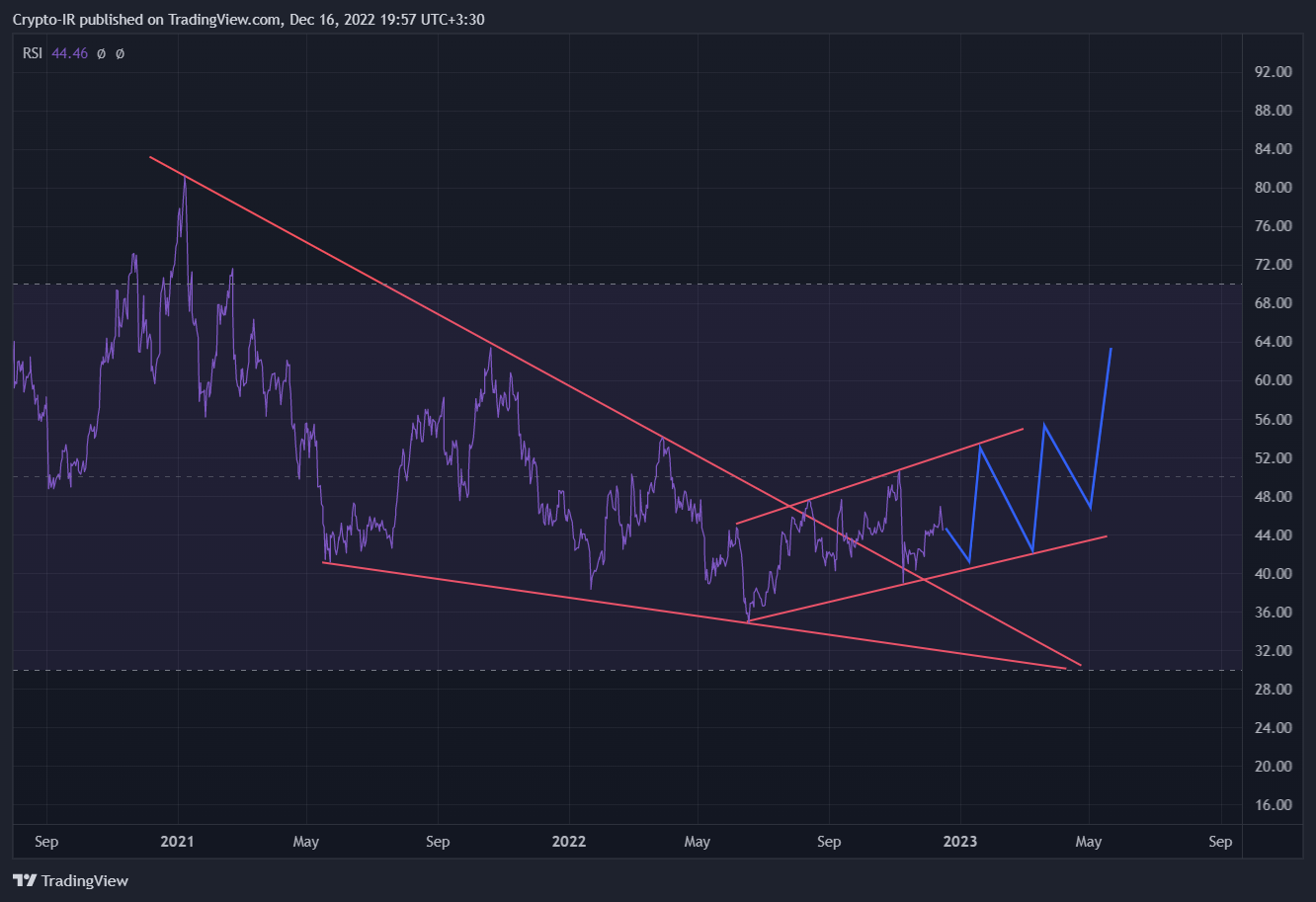Image resolution: width=1316 pixels, height=902 pixels.
Task: Click the 84.00 price axis label
Action: (x=1272, y=149)
